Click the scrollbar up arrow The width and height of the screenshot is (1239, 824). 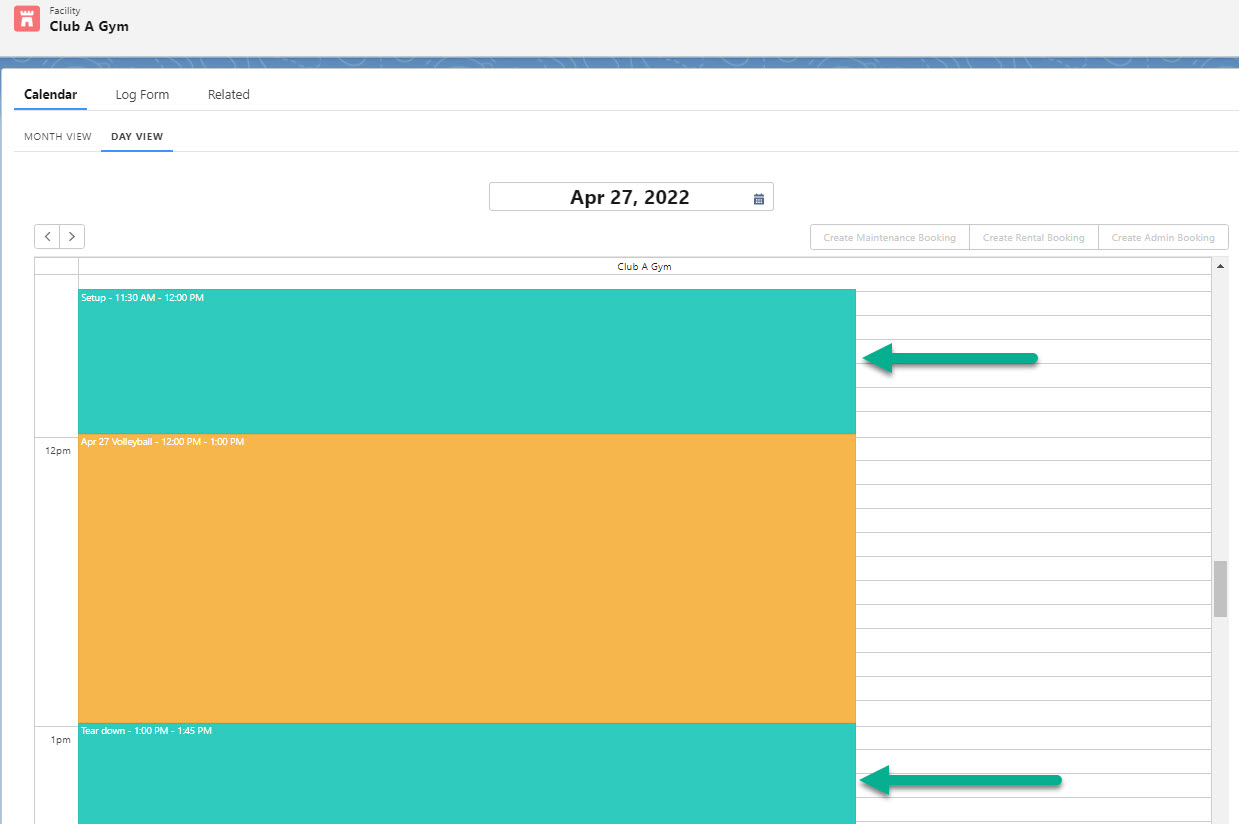coord(1221,265)
